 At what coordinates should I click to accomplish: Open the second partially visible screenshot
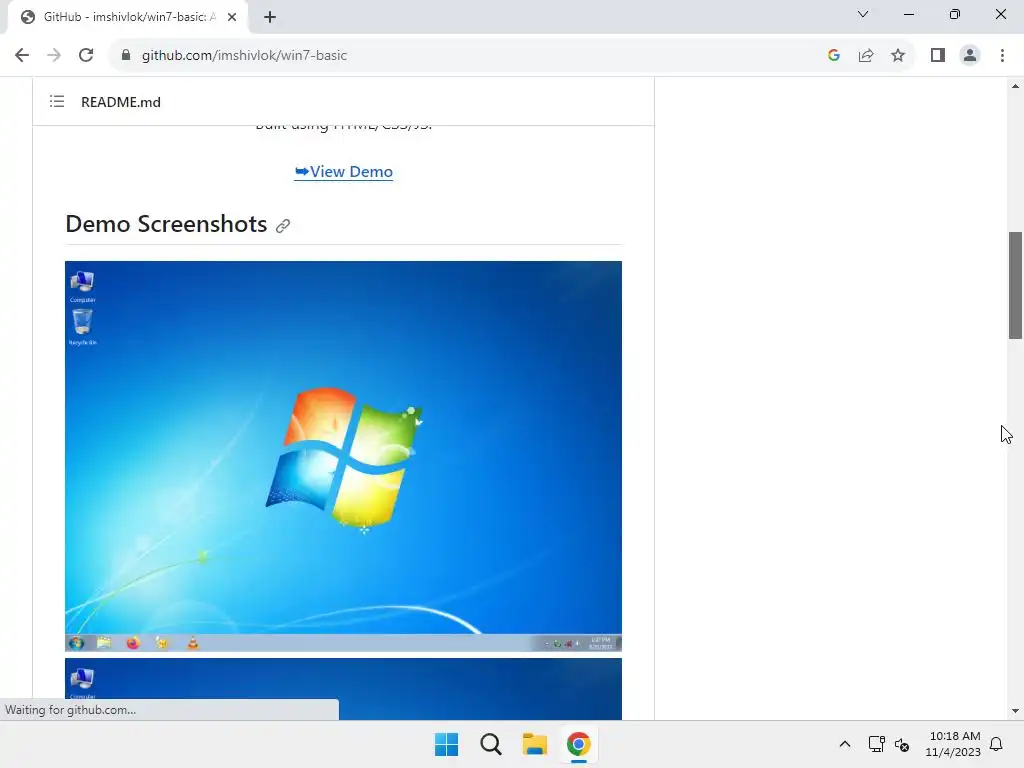[344, 688]
